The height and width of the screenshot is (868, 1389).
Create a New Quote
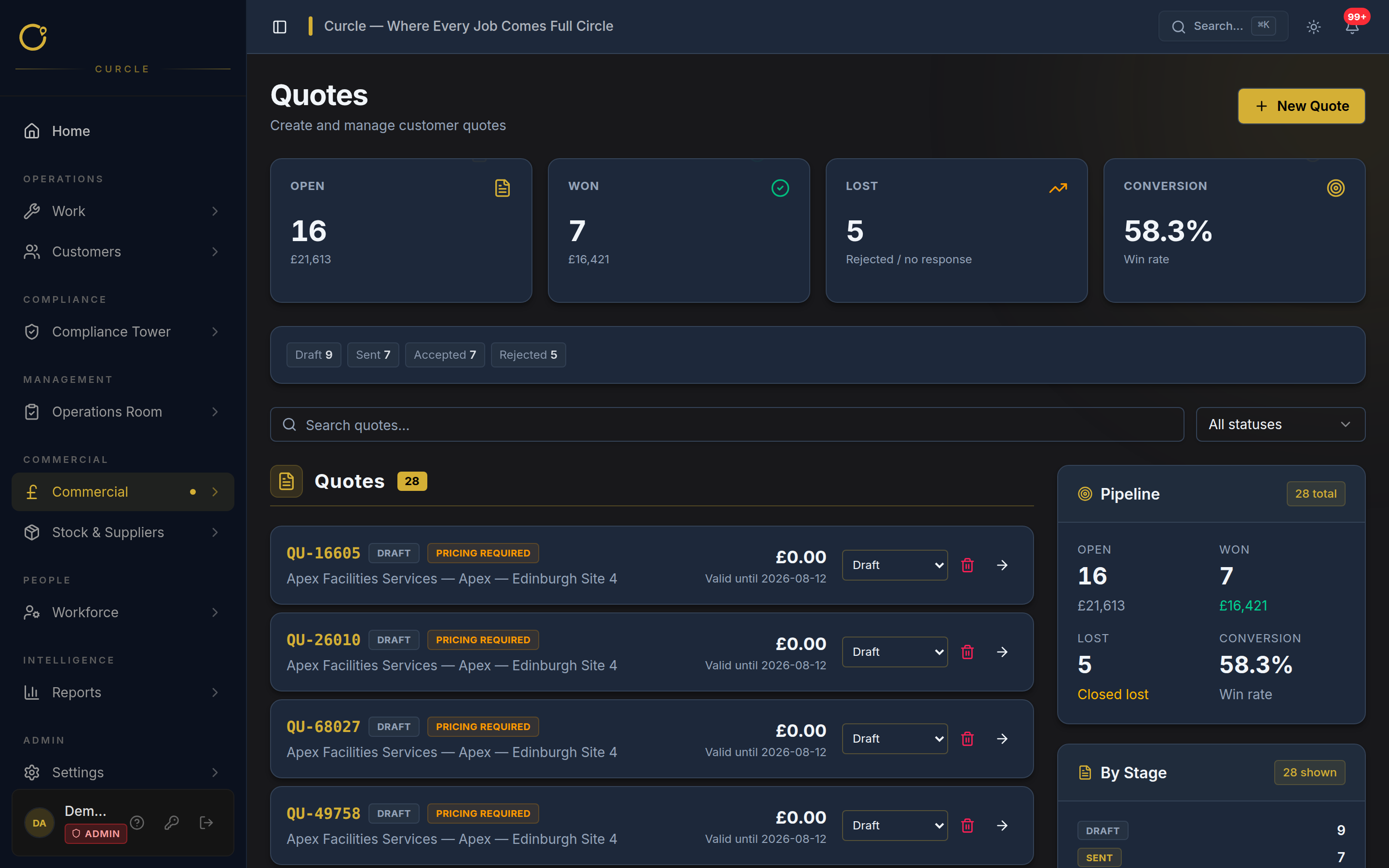[1301, 106]
